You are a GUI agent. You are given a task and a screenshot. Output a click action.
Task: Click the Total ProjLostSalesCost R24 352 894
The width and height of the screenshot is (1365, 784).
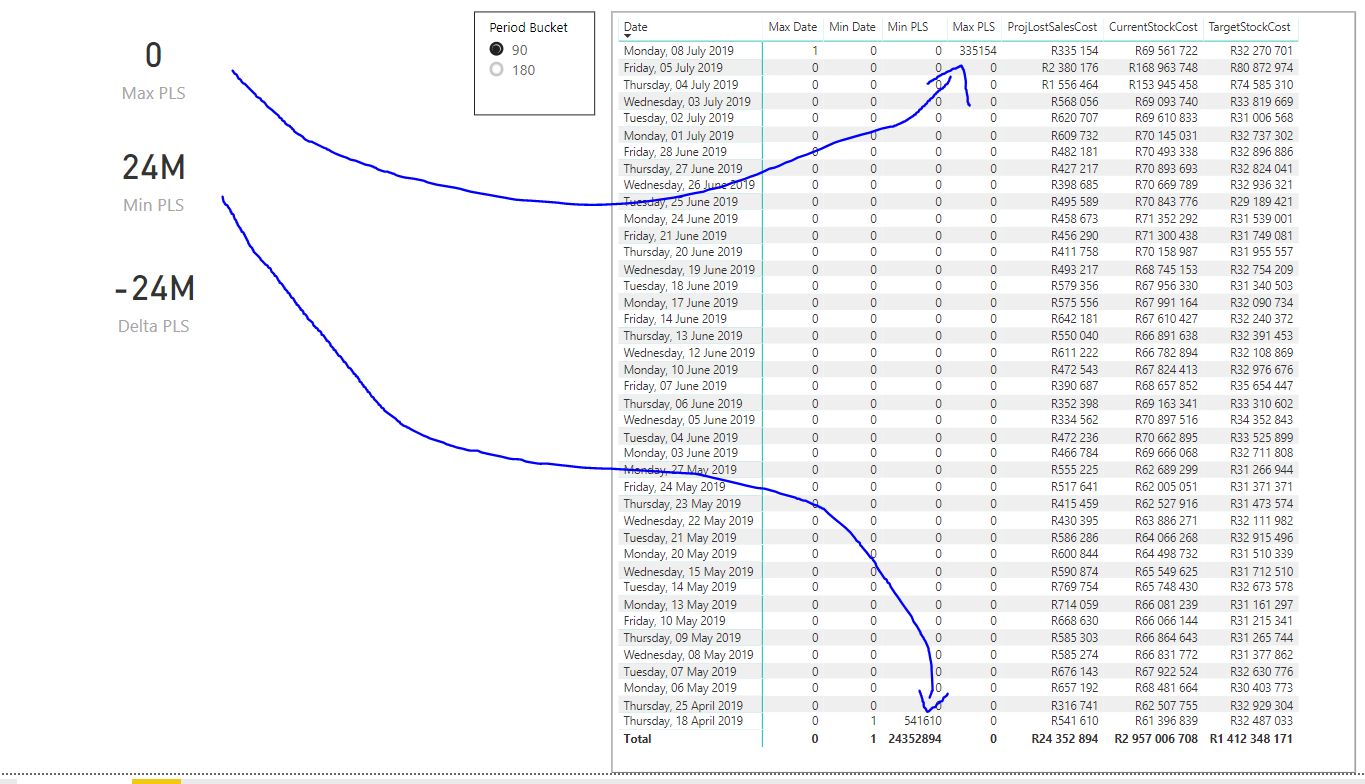tap(1064, 739)
